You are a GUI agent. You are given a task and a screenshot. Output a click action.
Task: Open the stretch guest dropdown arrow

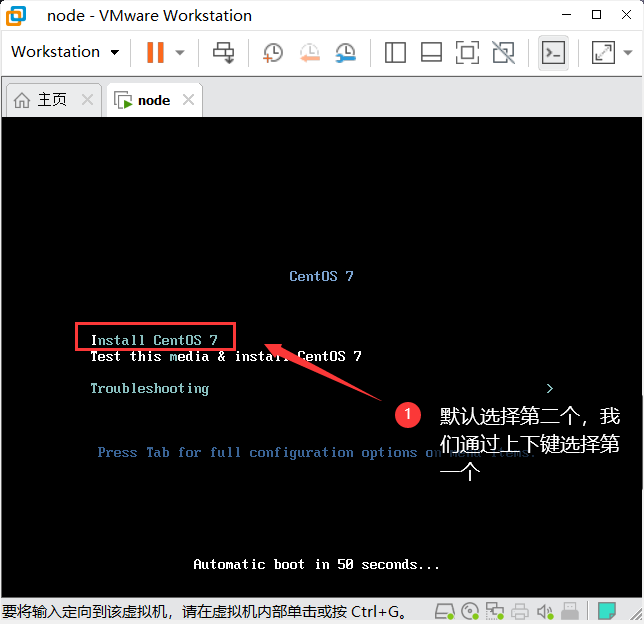628,52
